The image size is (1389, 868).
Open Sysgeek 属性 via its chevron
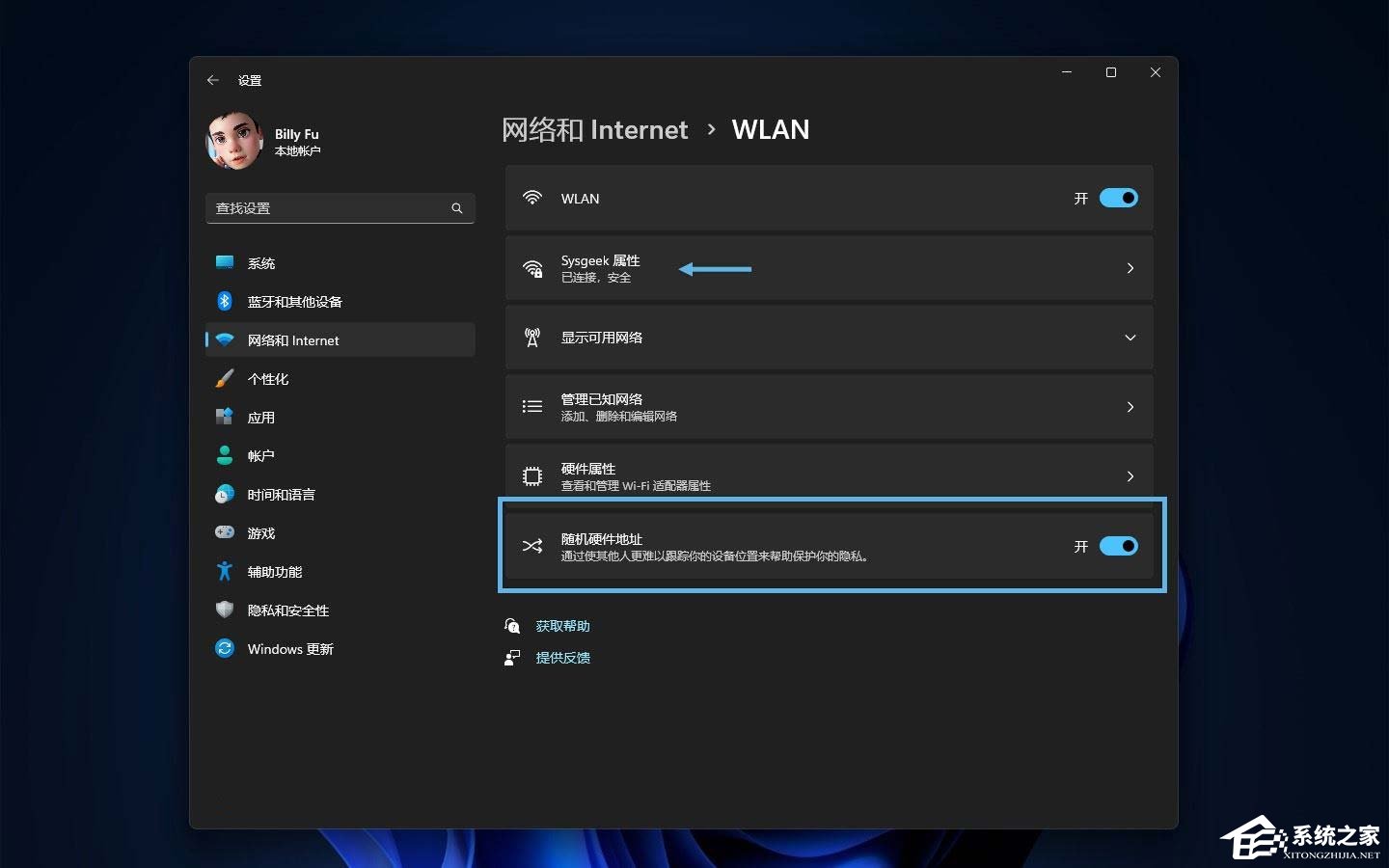coord(1130,268)
